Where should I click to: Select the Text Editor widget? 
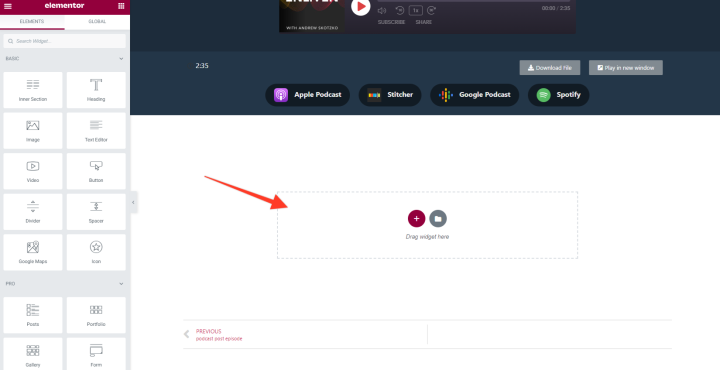point(96,131)
